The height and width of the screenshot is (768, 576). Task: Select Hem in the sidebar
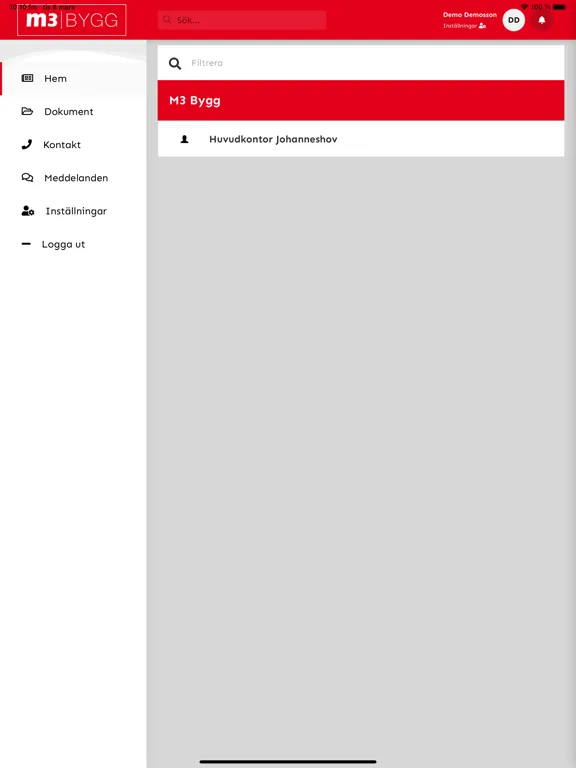click(x=73, y=78)
